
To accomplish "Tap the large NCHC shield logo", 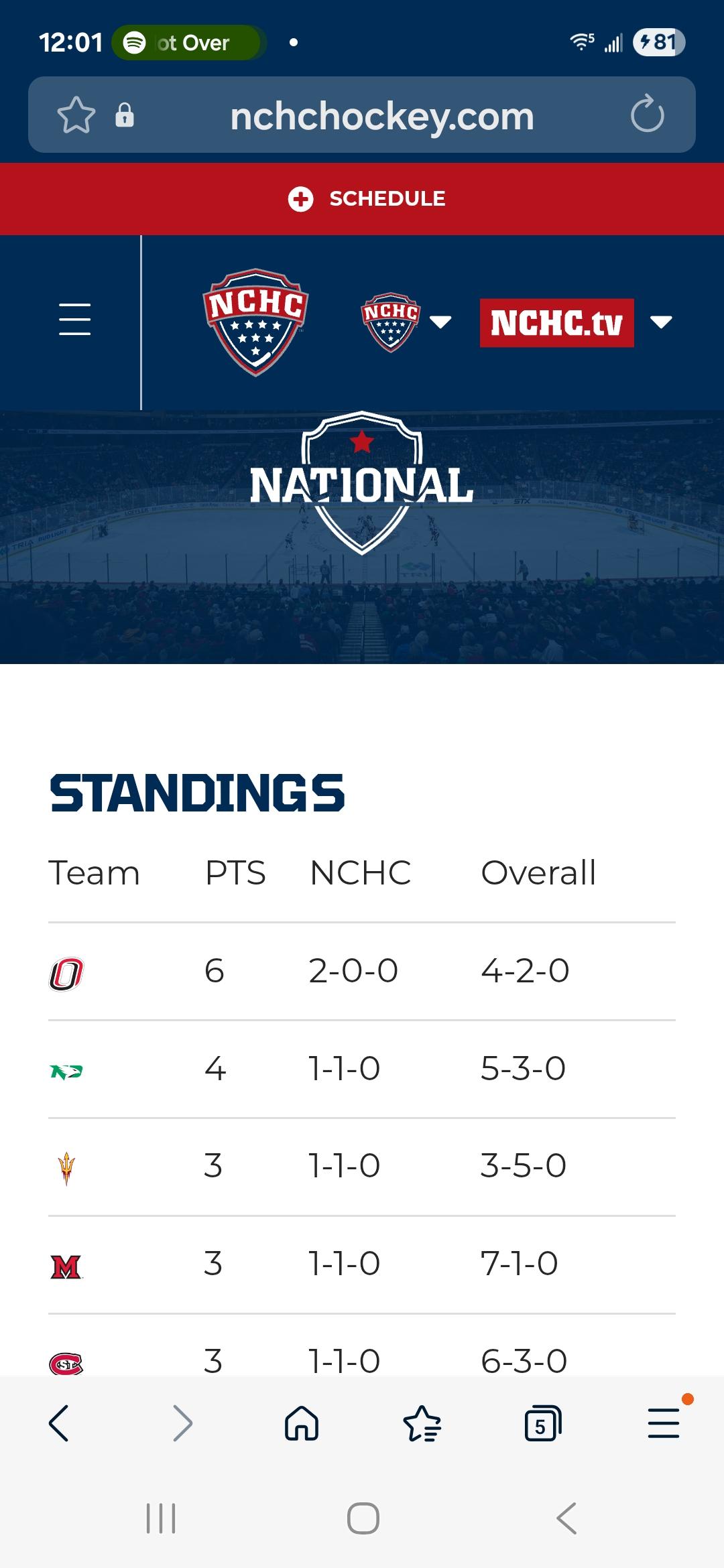I will point(255,322).
